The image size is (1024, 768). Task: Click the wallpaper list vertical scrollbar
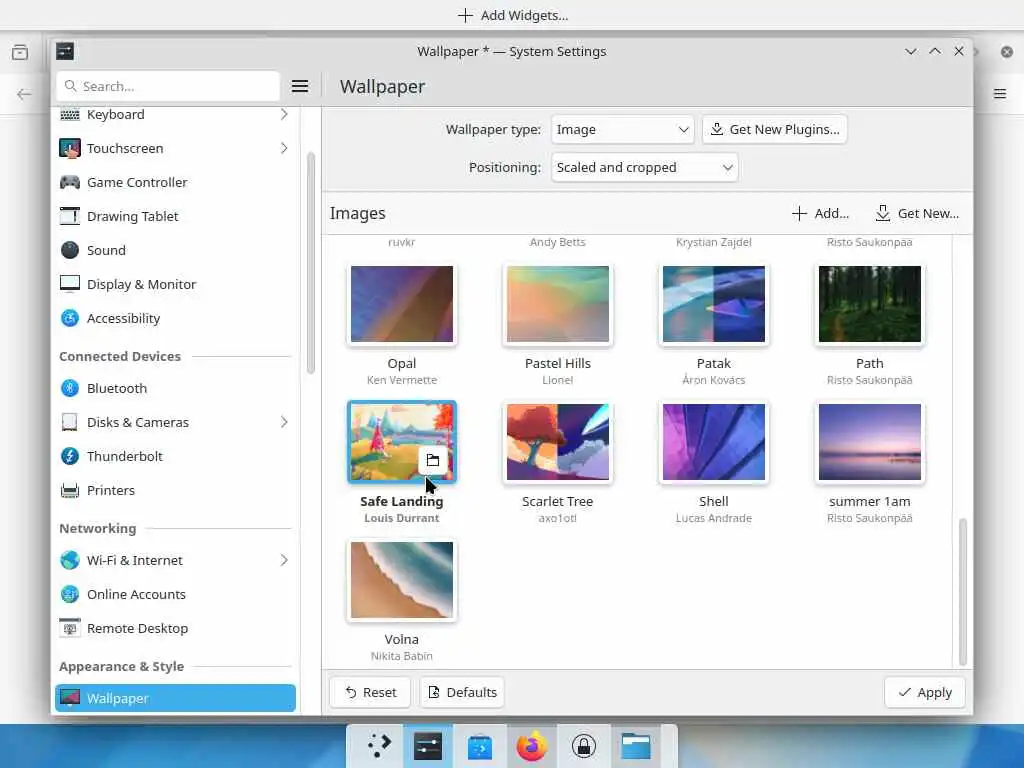point(963,592)
